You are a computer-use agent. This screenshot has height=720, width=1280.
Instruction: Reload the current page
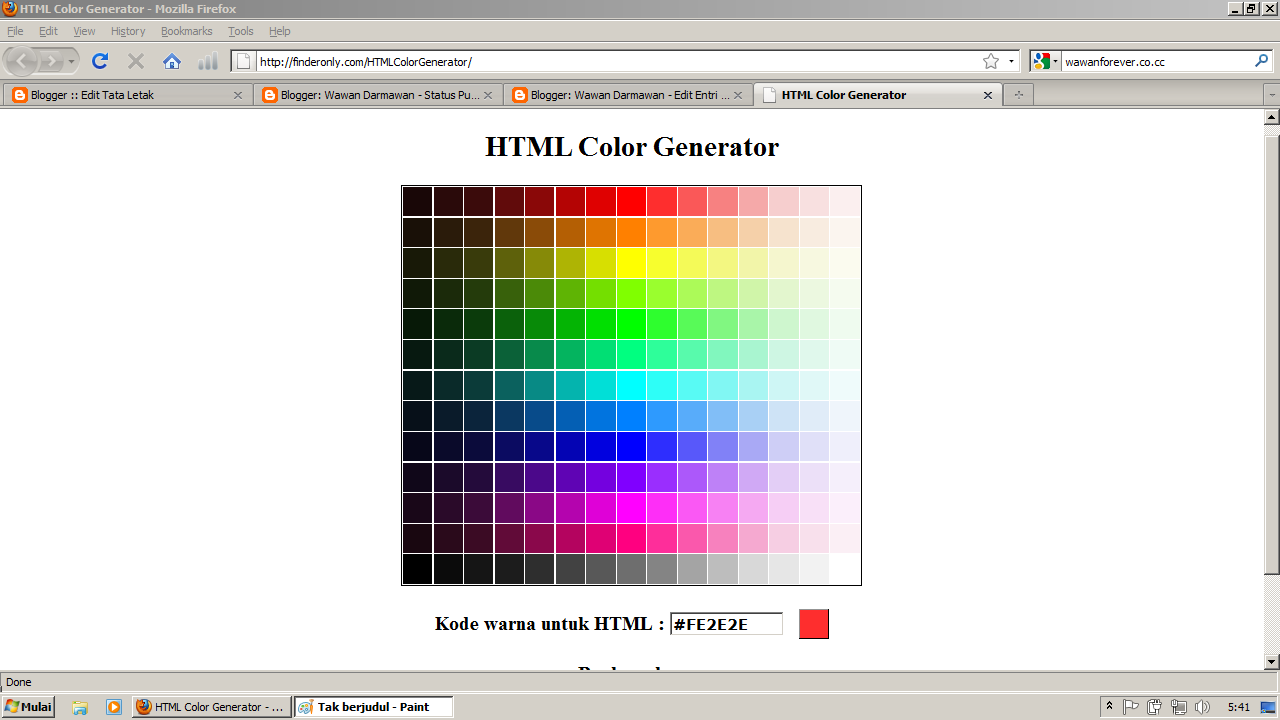(100, 61)
